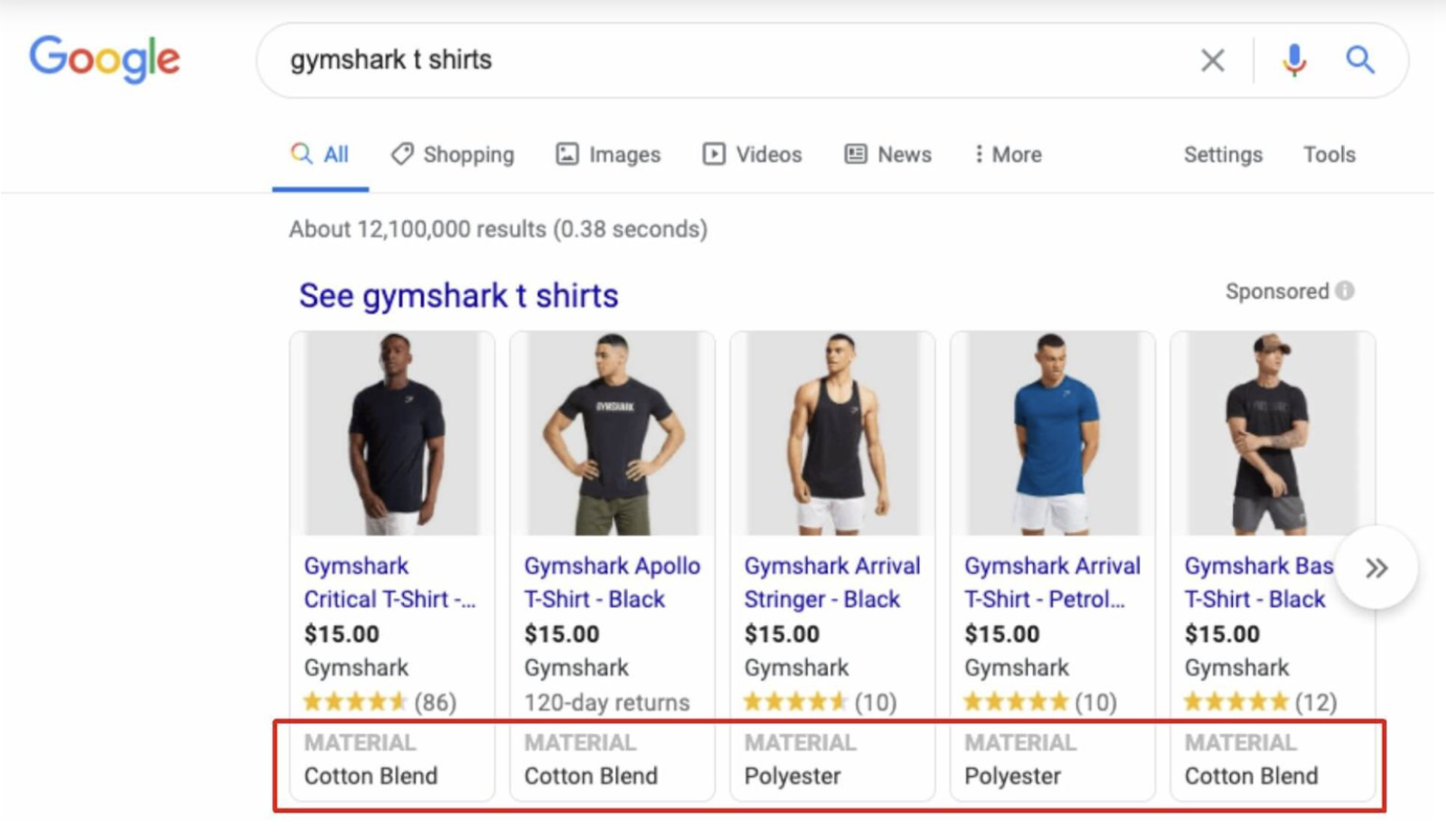Viewport: 1446px width, 840px height.
Task: Open the Settings dropdown
Action: pyautogui.click(x=1223, y=154)
